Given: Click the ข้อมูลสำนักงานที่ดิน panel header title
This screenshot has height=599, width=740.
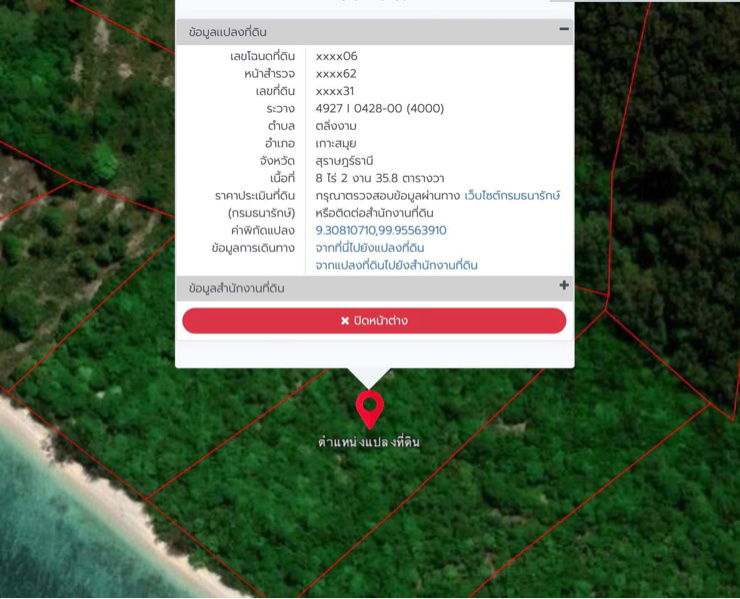Looking at the screenshot, I should 237,288.
